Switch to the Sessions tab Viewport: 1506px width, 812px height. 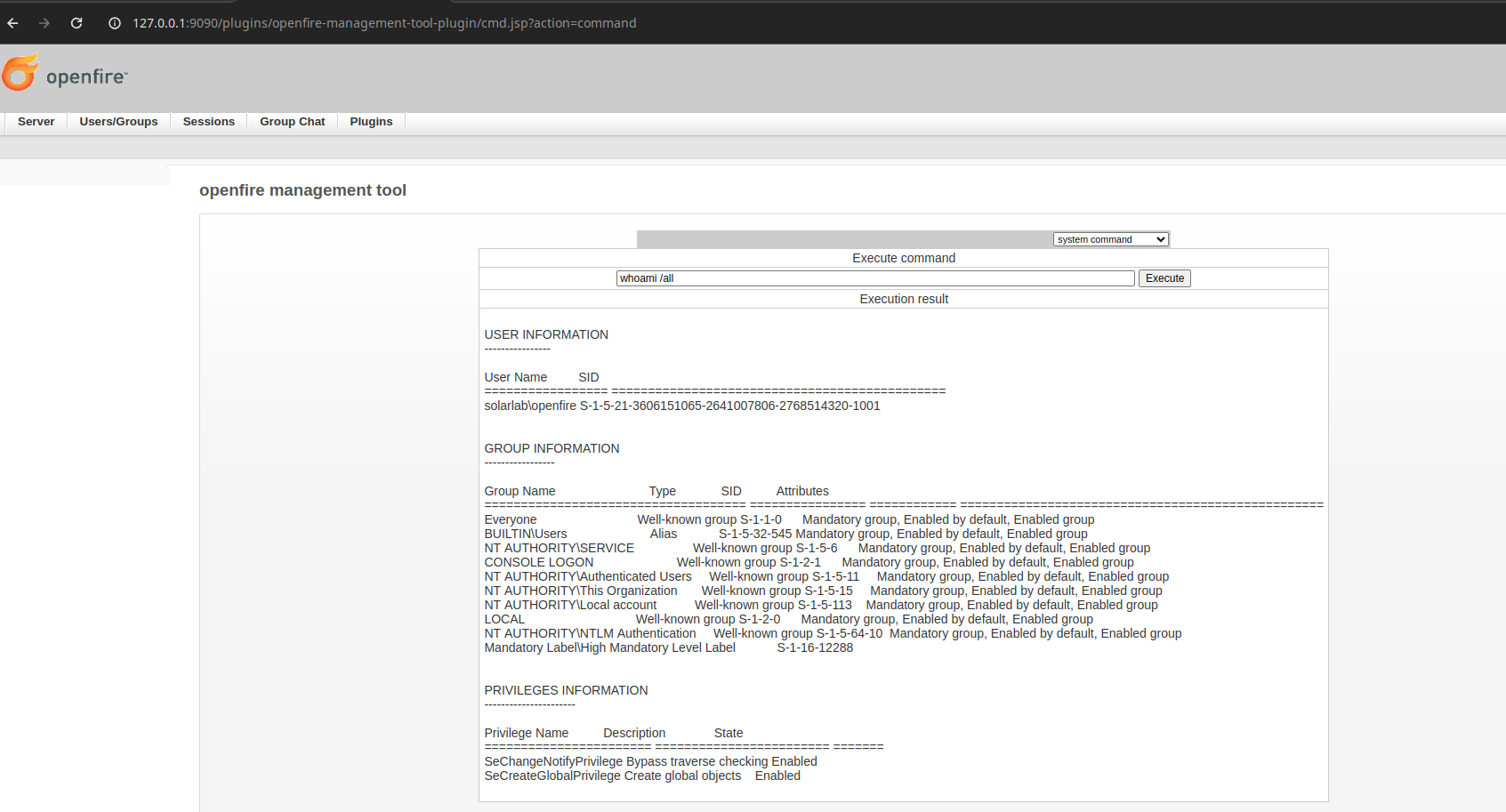click(x=209, y=122)
